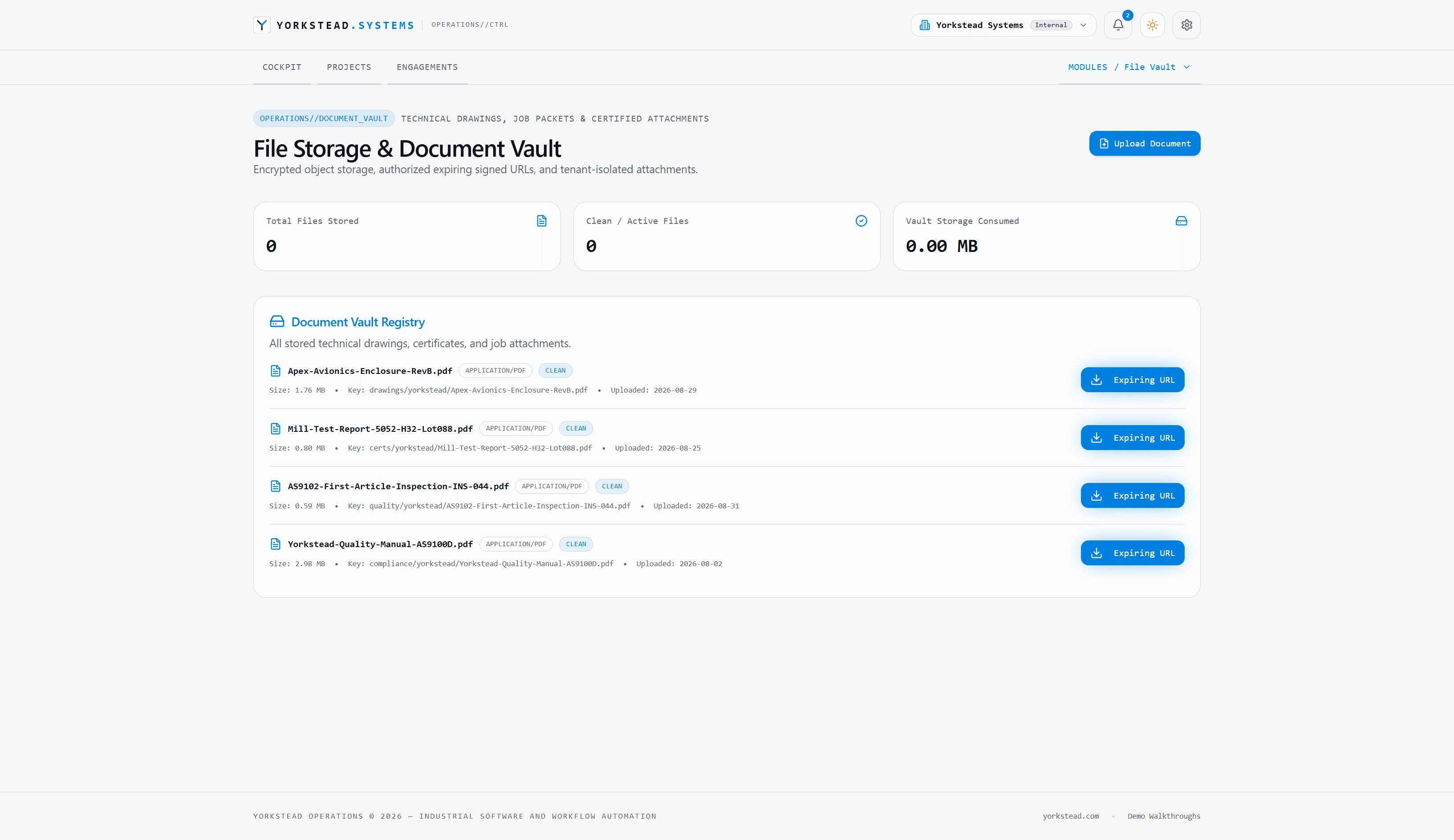Switch to the COCKPIT tab
The height and width of the screenshot is (840, 1454).
(281, 67)
